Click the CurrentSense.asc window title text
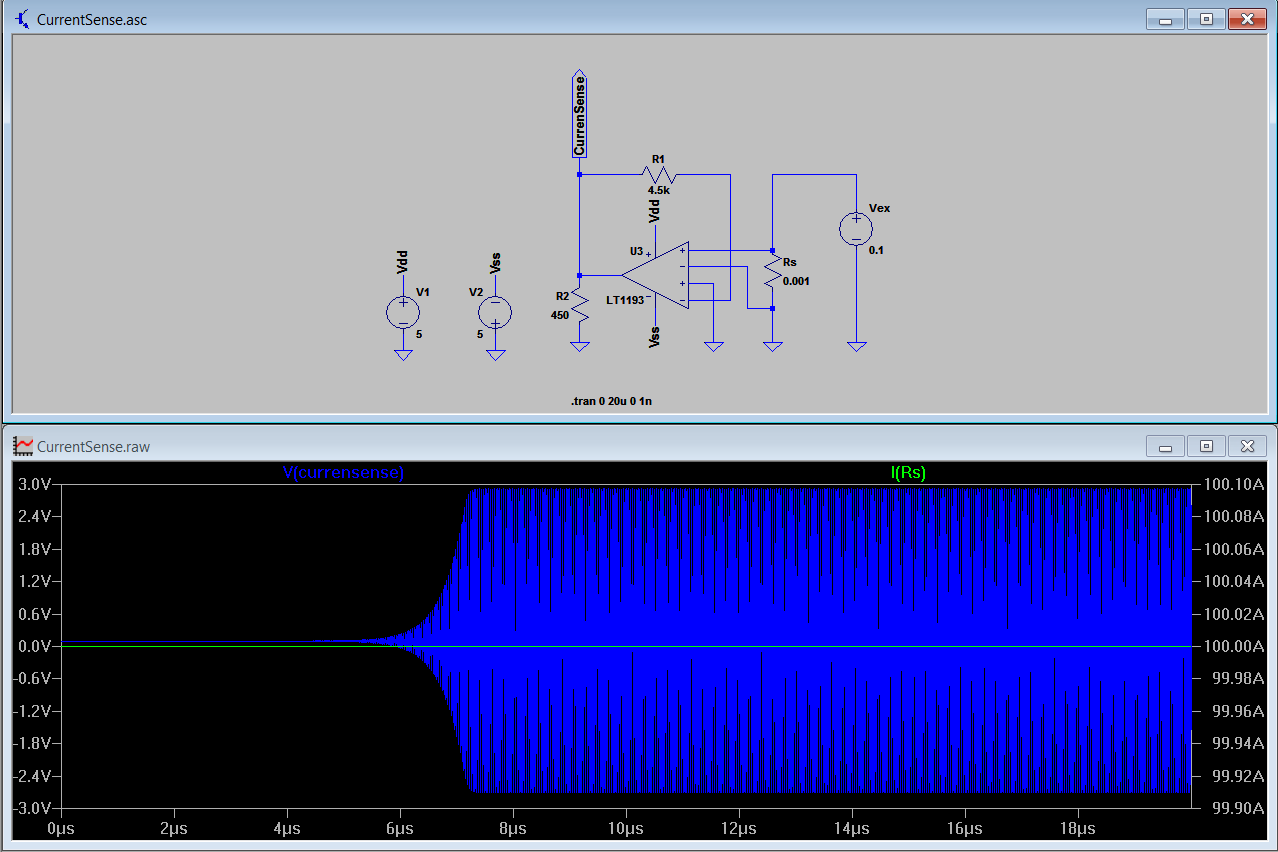Screen dimensions: 1278x852 click(x=92, y=20)
